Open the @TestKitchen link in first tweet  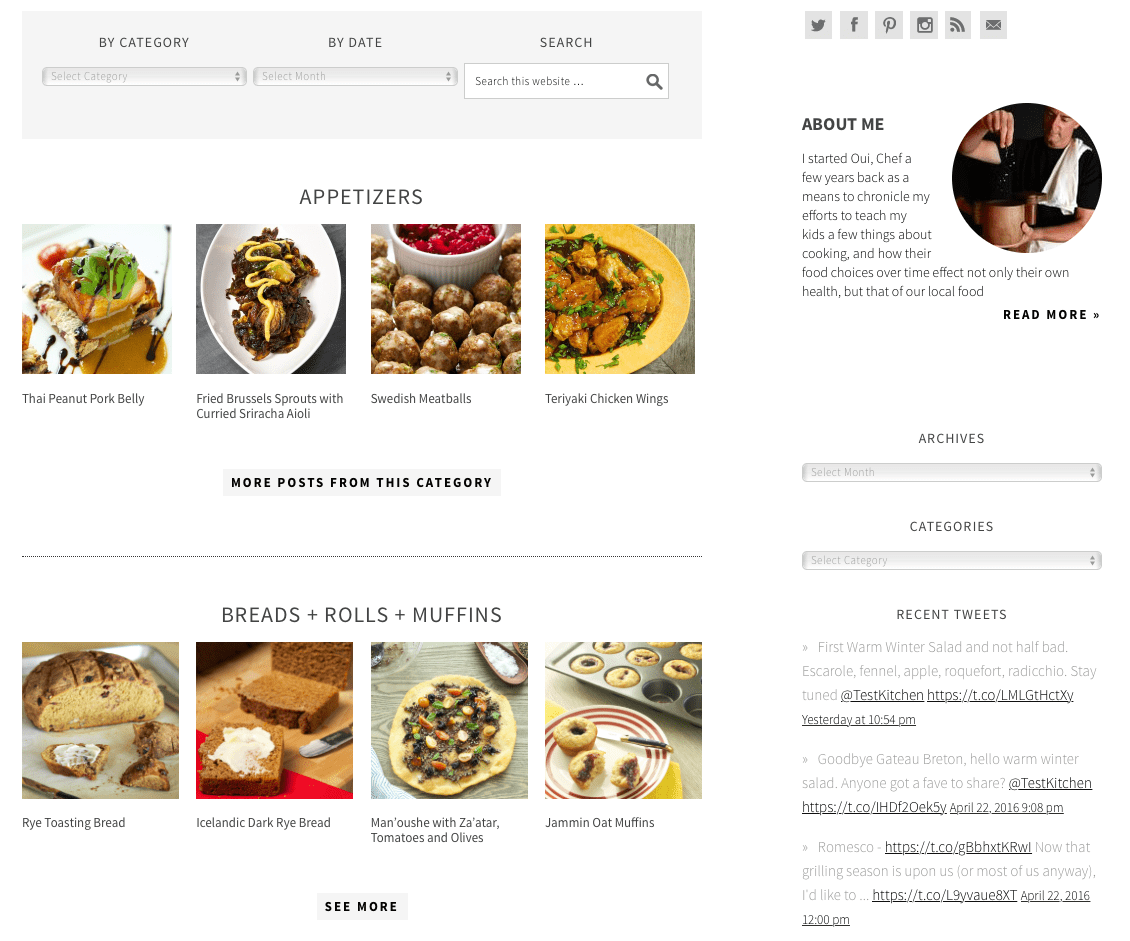coord(881,695)
